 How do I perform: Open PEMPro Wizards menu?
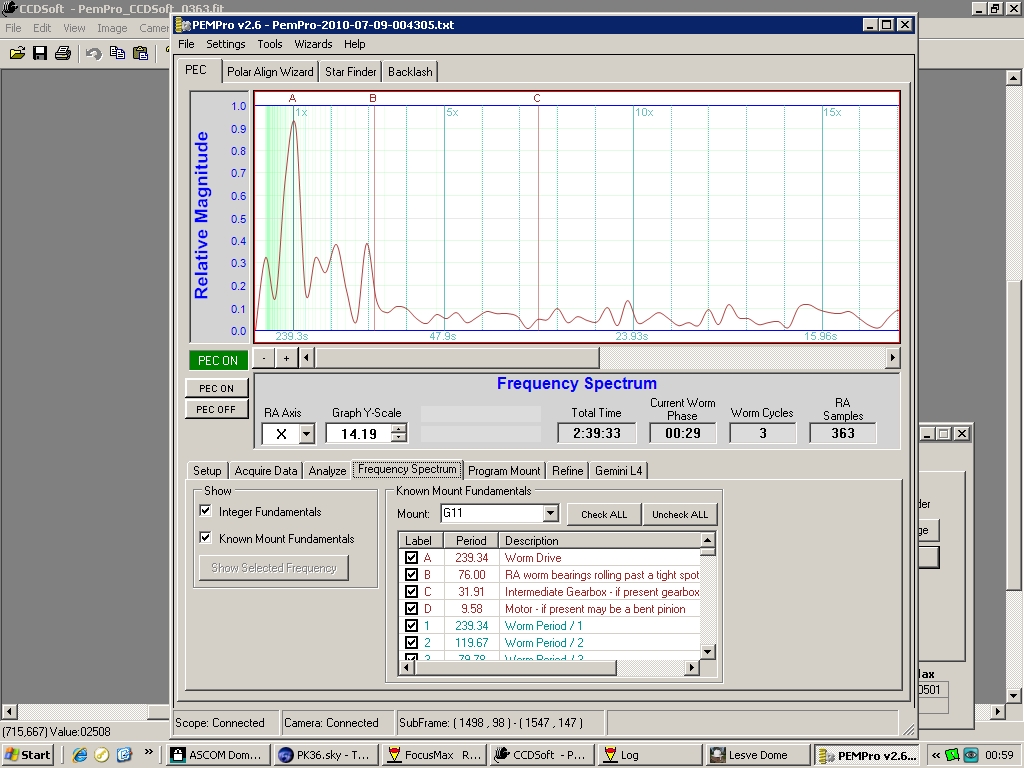point(313,44)
